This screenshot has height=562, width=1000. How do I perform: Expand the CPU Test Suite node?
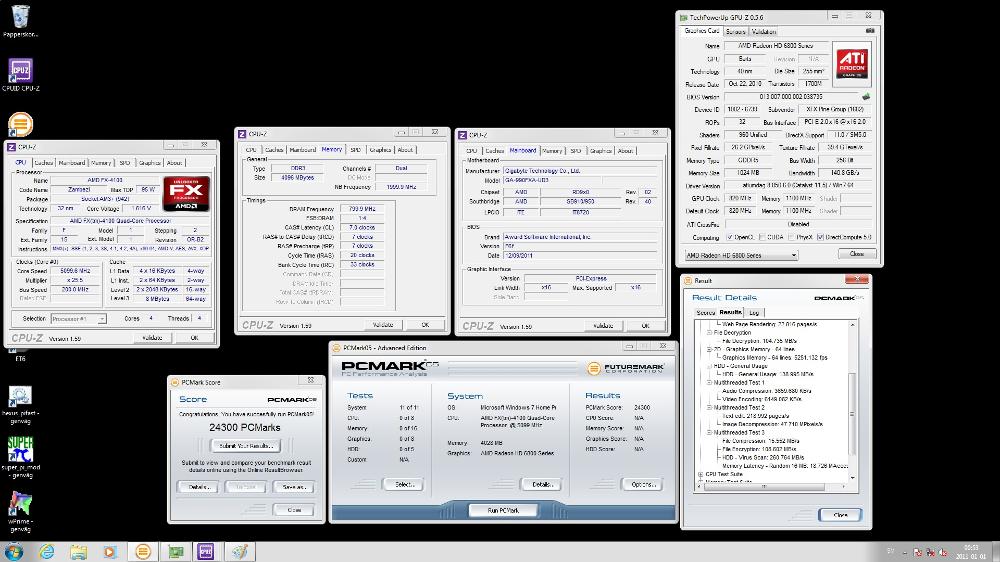pyautogui.click(x=701, y=475)
